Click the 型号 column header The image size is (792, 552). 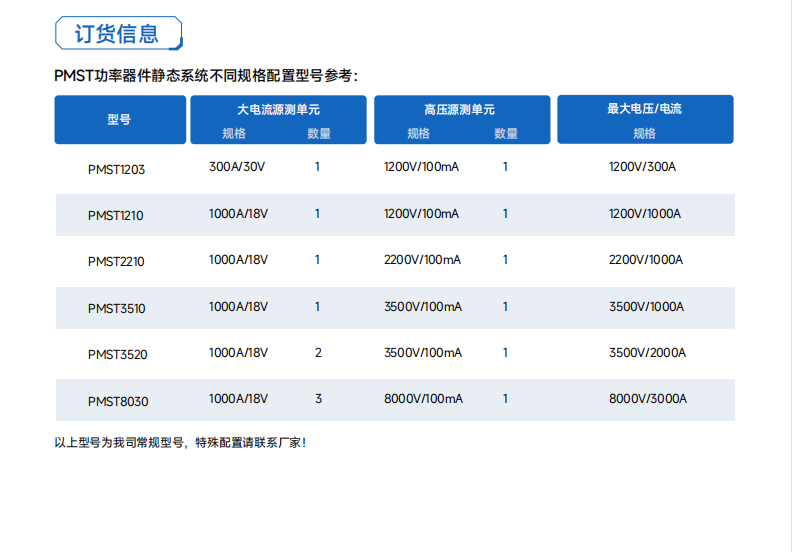pos(120,120)
